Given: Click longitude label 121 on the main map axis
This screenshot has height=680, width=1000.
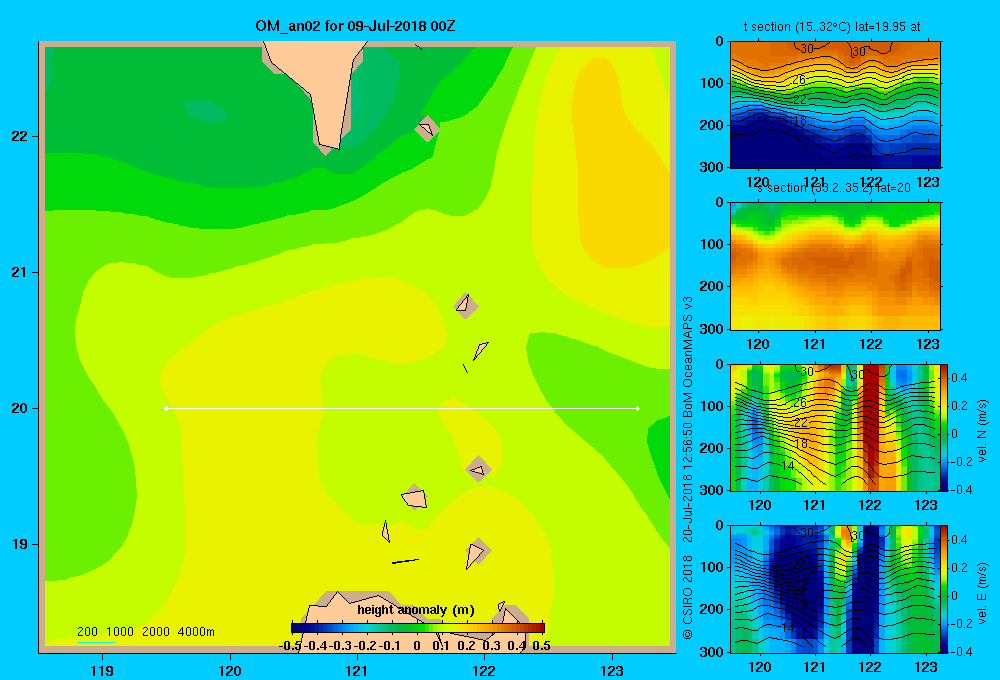Looking at the screenshot, I should 357,670.
